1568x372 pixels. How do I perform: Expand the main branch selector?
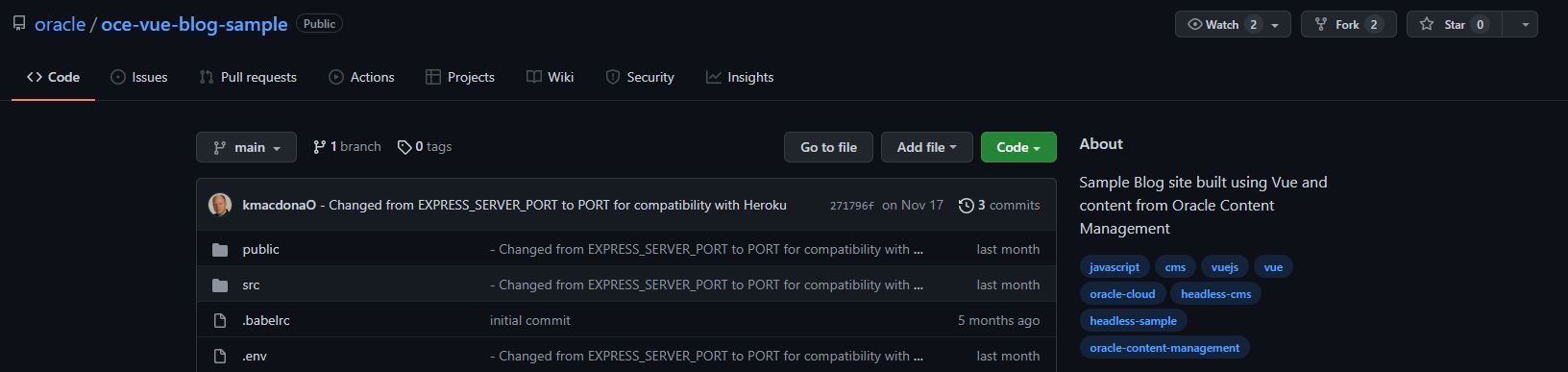247,147
